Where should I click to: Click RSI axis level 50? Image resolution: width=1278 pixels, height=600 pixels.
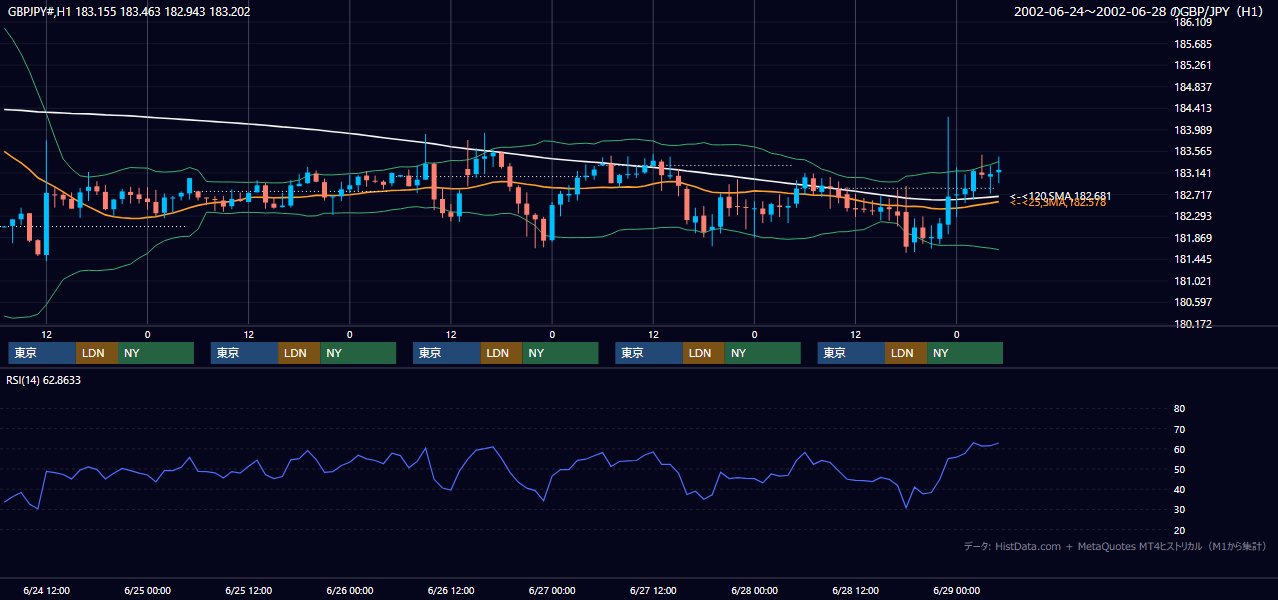pos(1179,469)
